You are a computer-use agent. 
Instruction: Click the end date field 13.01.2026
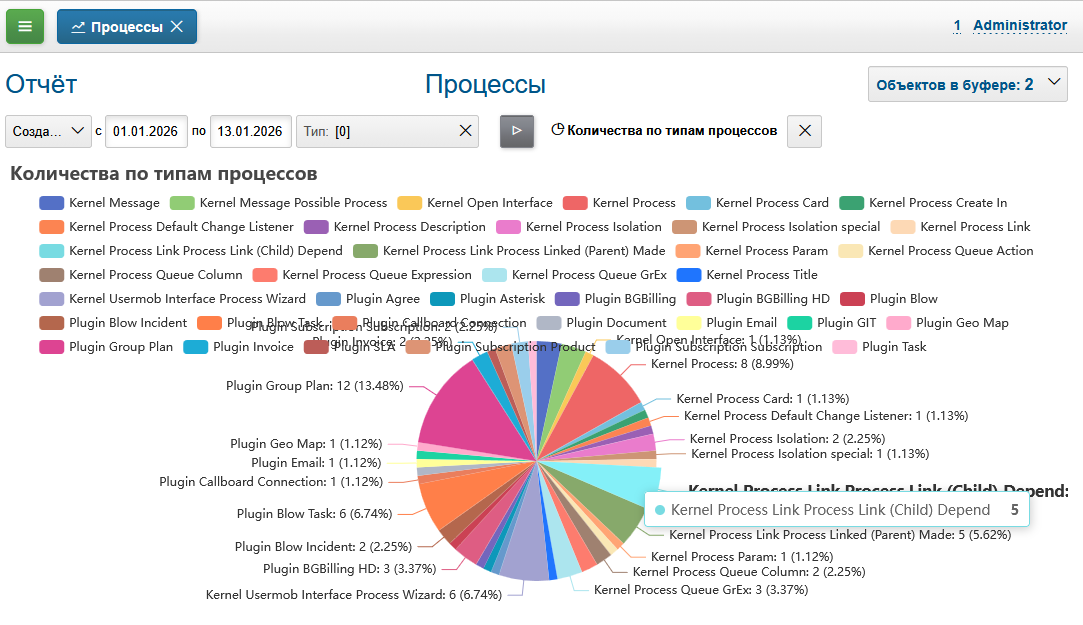tap(250, 131)
